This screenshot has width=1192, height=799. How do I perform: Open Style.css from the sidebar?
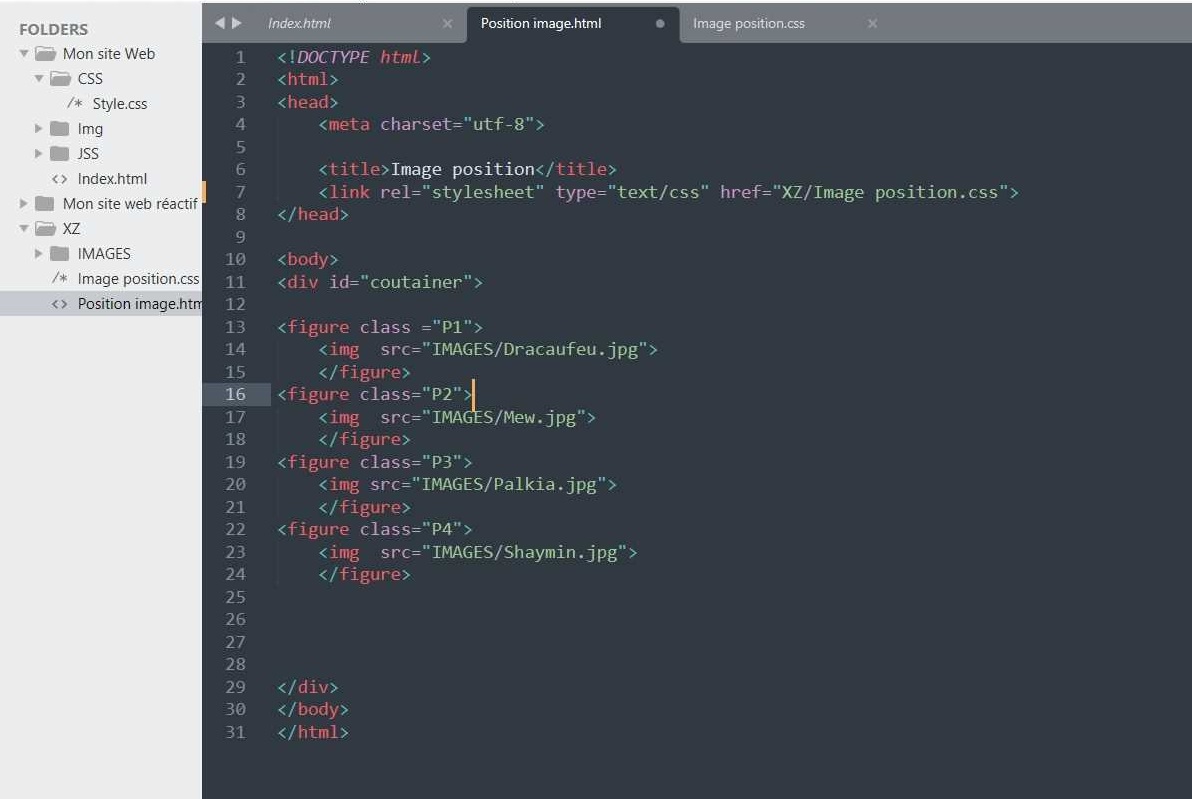[120, 104]
